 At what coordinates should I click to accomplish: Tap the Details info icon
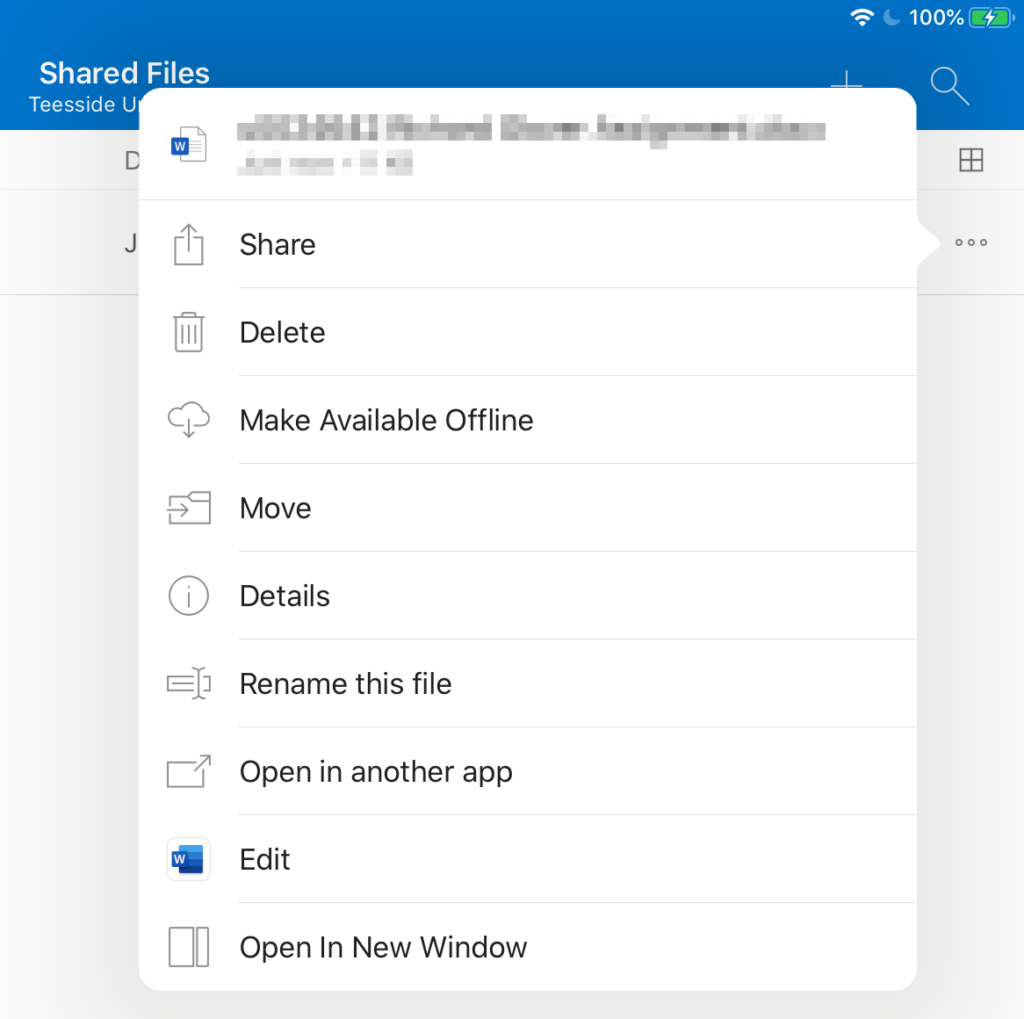188,596
